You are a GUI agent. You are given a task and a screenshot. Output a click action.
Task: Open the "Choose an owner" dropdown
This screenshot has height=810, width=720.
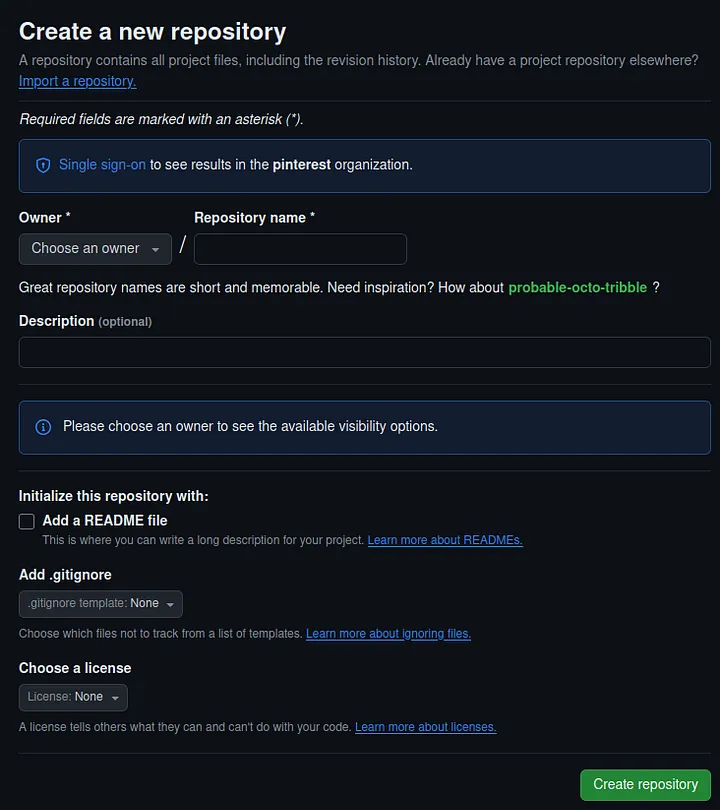pyautogui.click(x=95, y=248)
